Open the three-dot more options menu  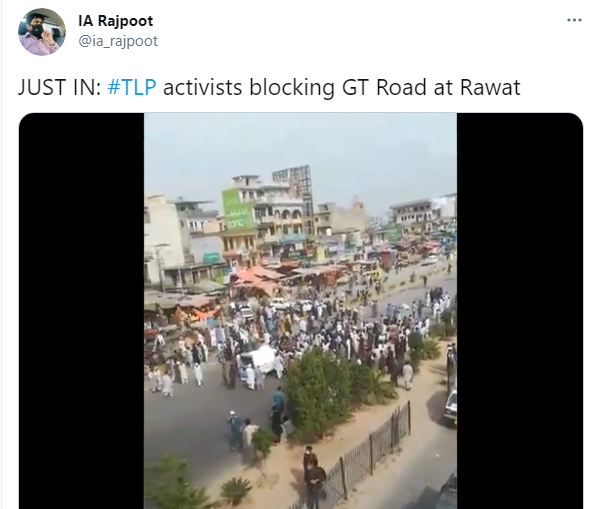click(x=574, y=20)
